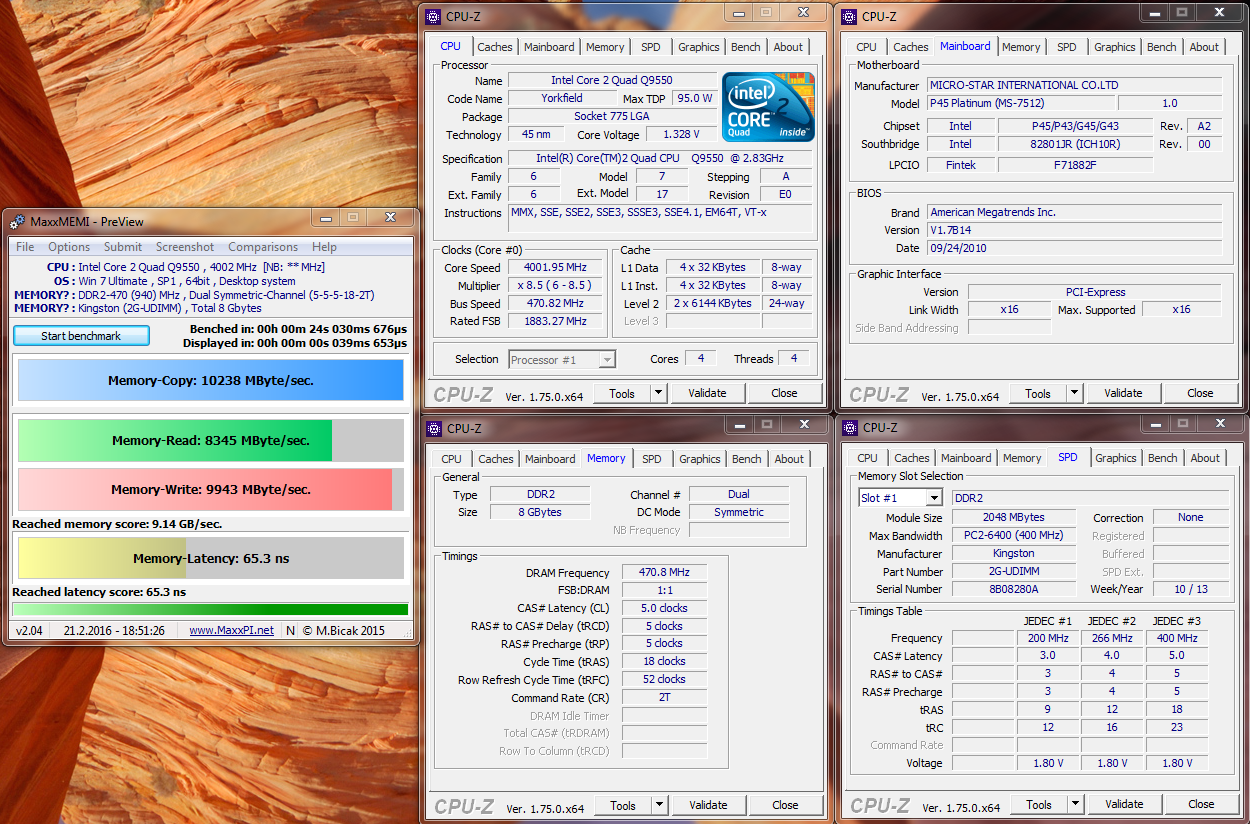This screenshot has width=1250, height=824.
Task: Click the Max Bandwidth PC2-6400 (400 MHz) value
Action: click(x=1014, y=536)
